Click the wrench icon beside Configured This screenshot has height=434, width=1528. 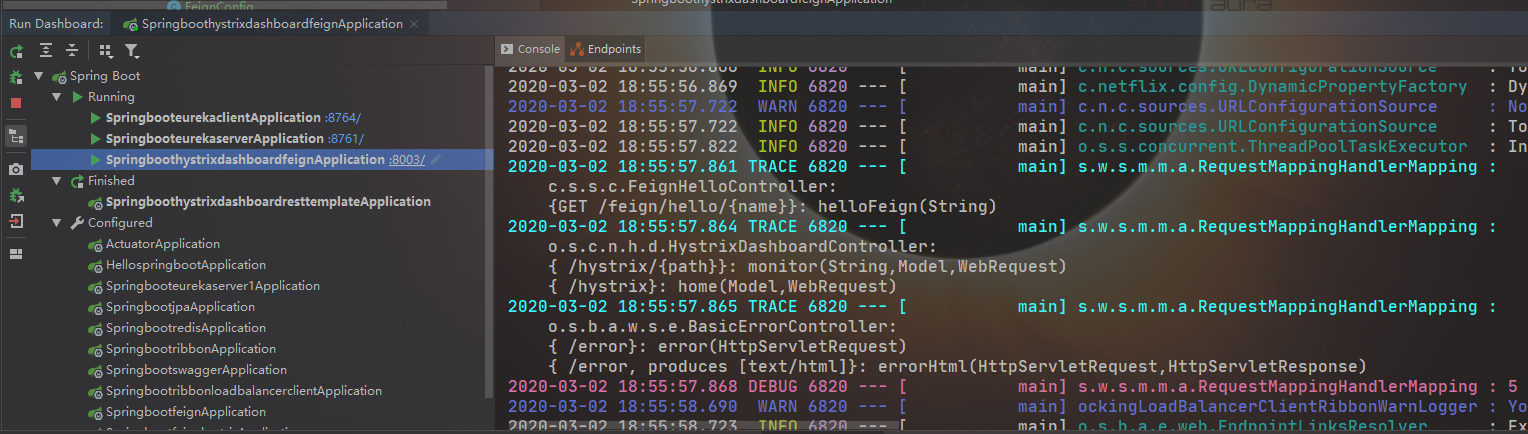77,223
